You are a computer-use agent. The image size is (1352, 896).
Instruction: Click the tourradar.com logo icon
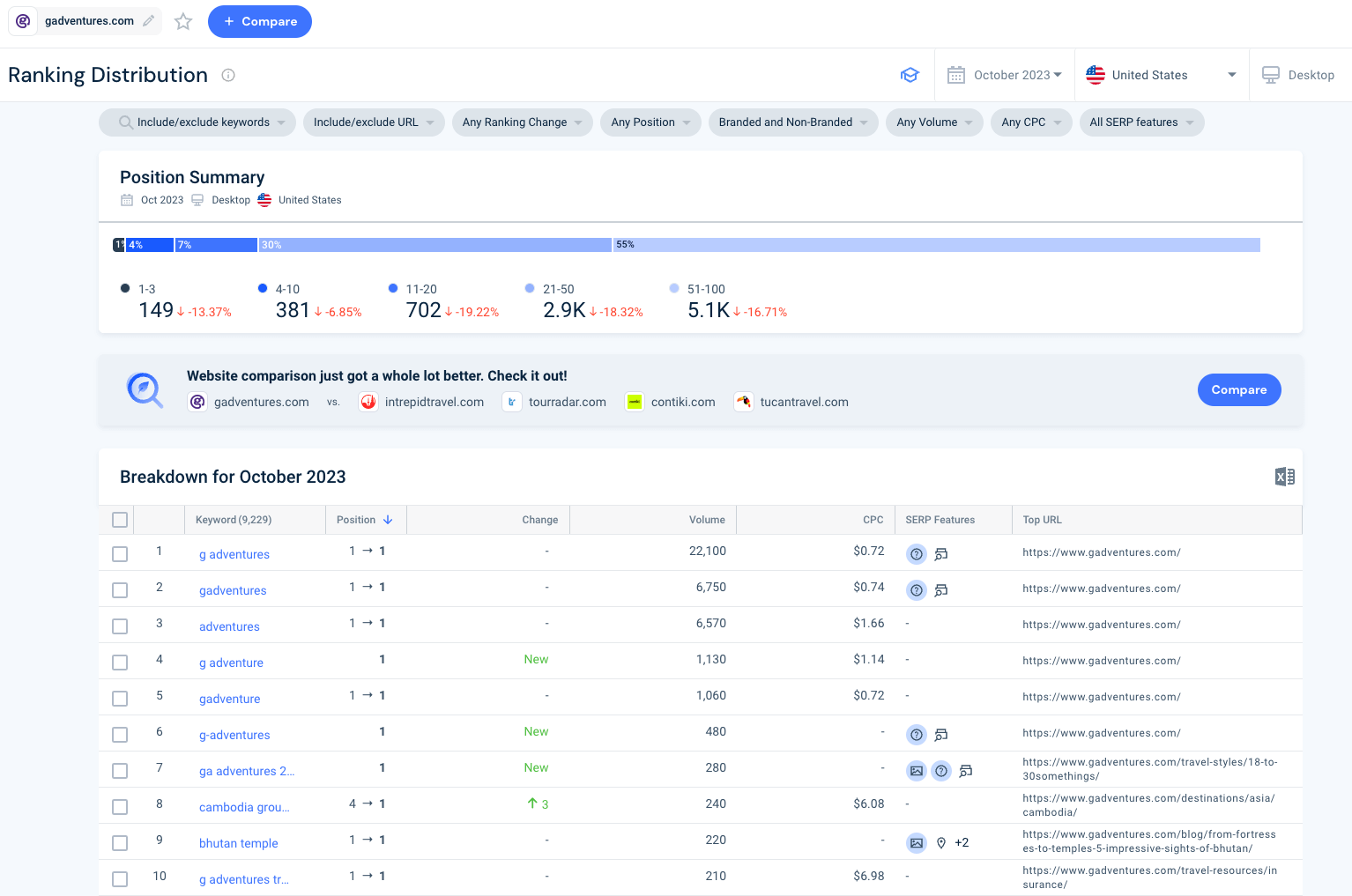(512, 402)
